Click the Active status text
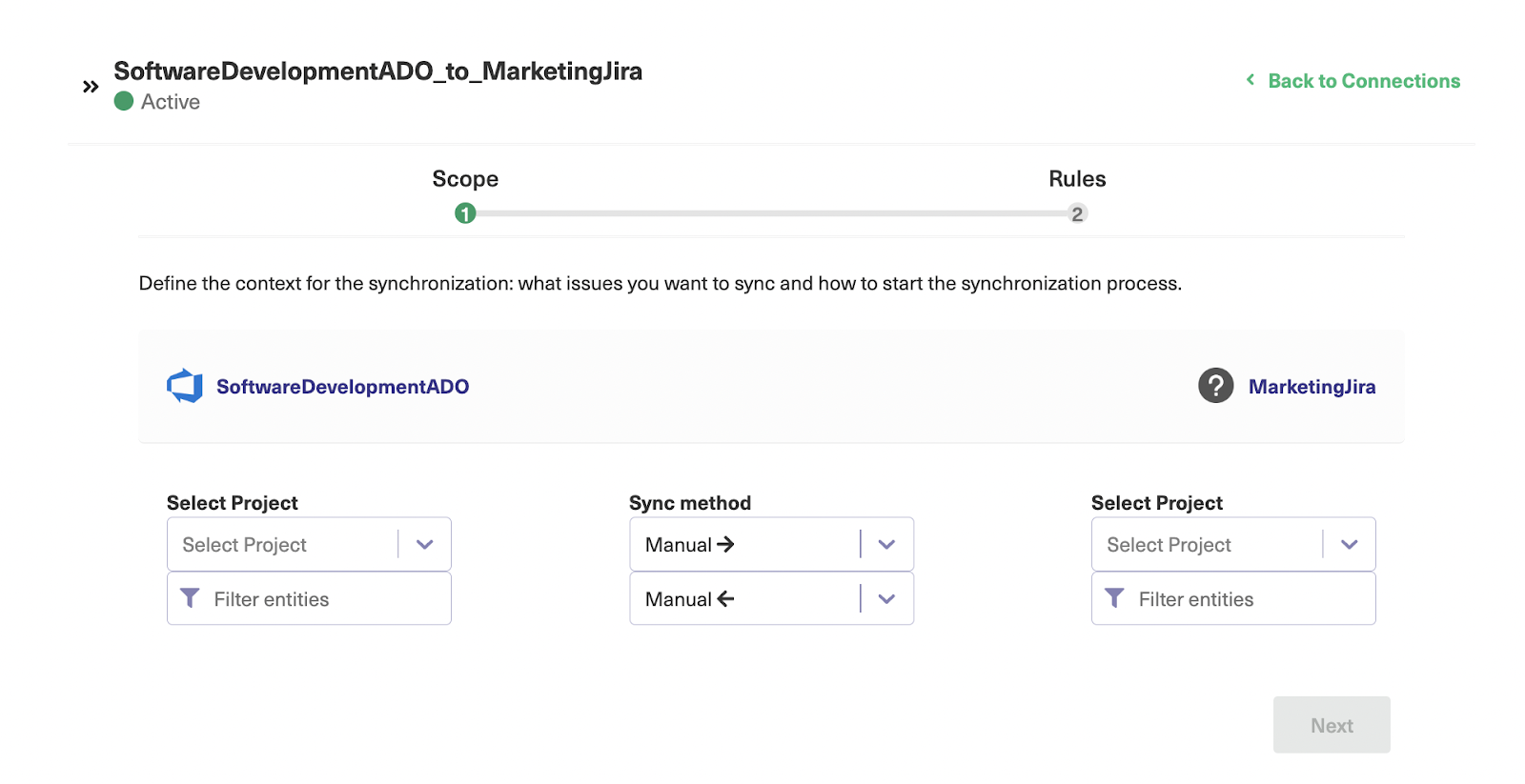Image resolution: width=1525 pixels, height=784 pixels. (171, 102)
